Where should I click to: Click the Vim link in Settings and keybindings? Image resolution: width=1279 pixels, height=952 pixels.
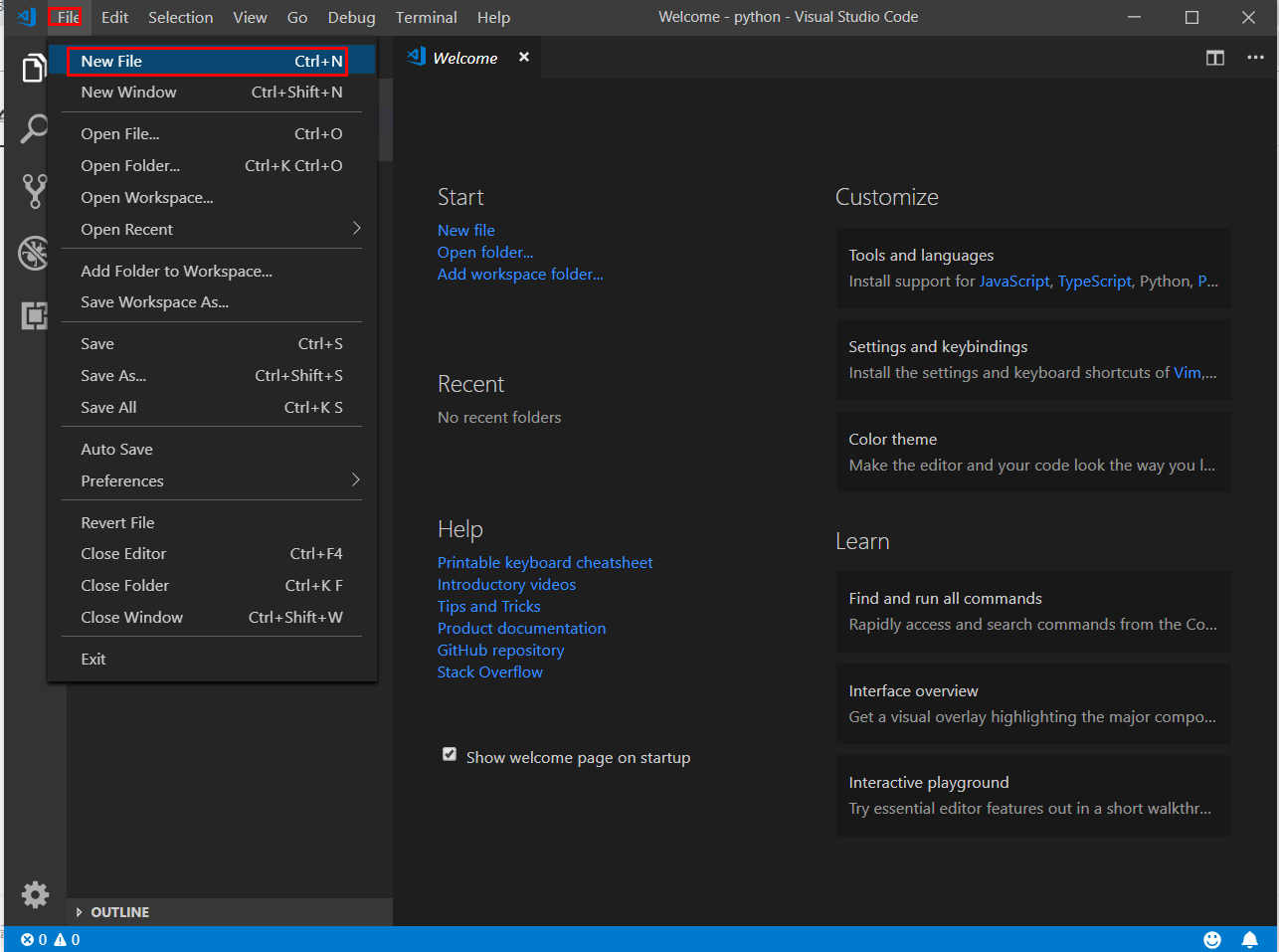point(1188,373)
